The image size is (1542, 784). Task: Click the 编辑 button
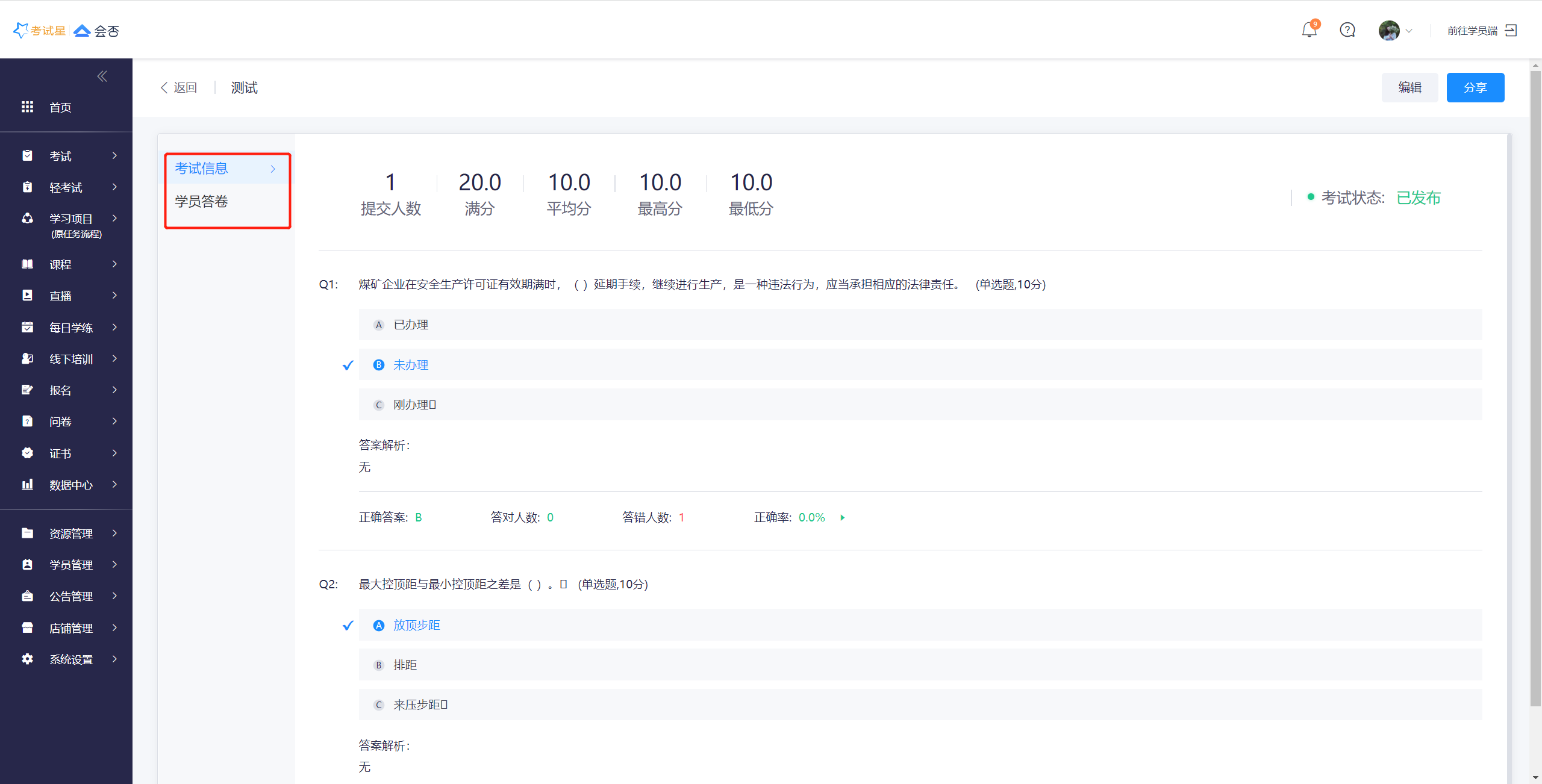1409,88
